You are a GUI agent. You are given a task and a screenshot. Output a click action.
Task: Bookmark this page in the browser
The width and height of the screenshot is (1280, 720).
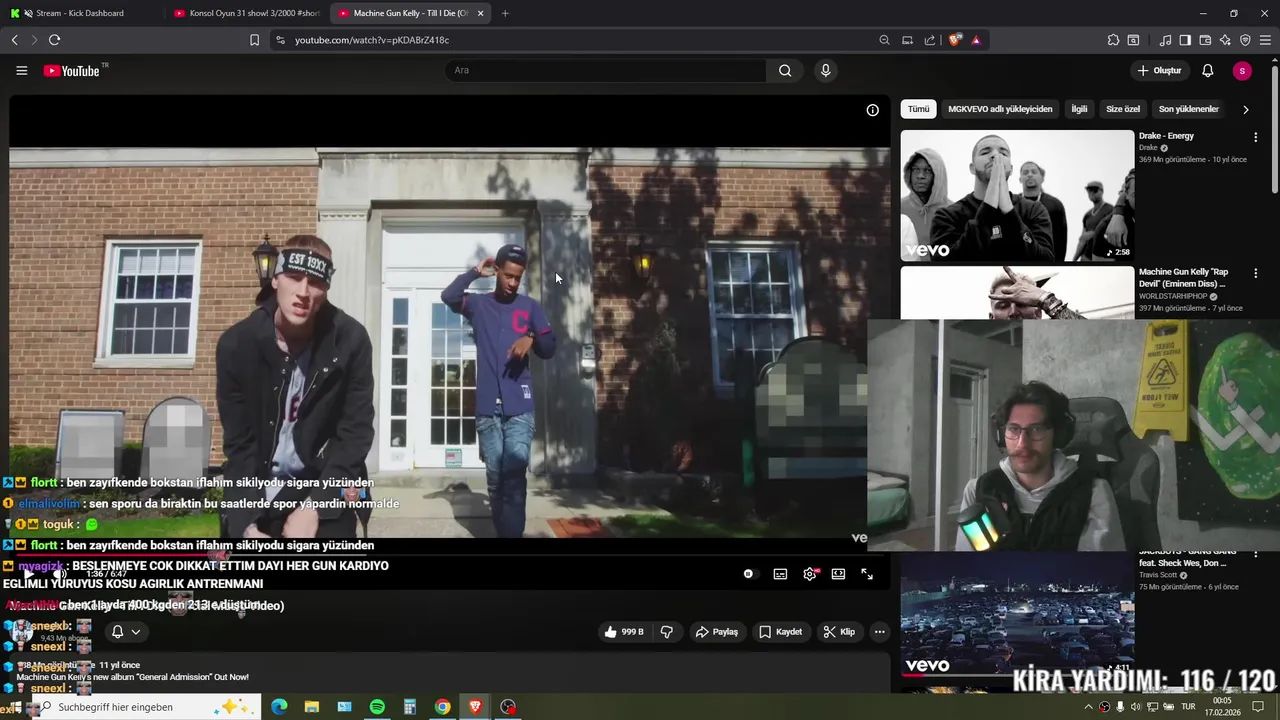(x=254, y=40)
